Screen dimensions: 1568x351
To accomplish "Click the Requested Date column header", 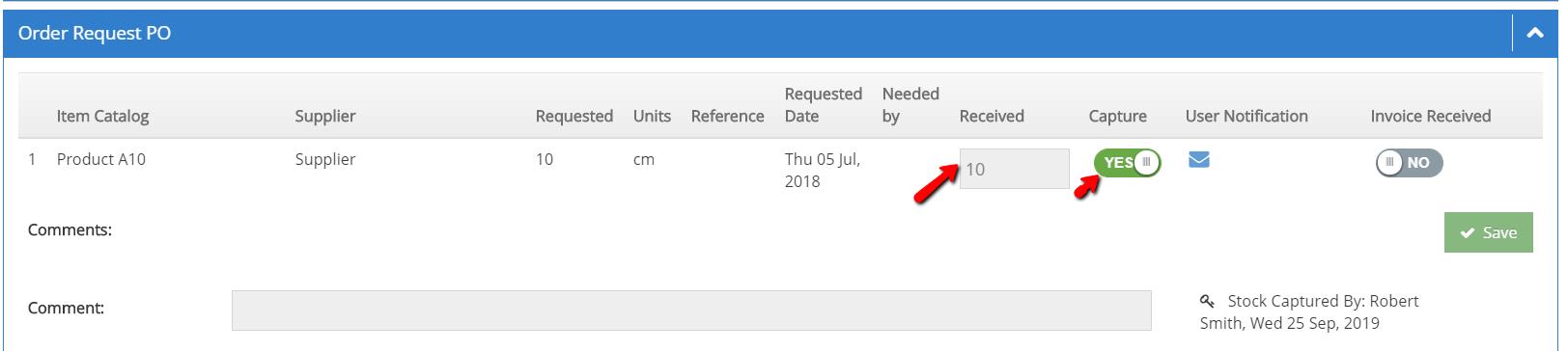I will (823, 105).
